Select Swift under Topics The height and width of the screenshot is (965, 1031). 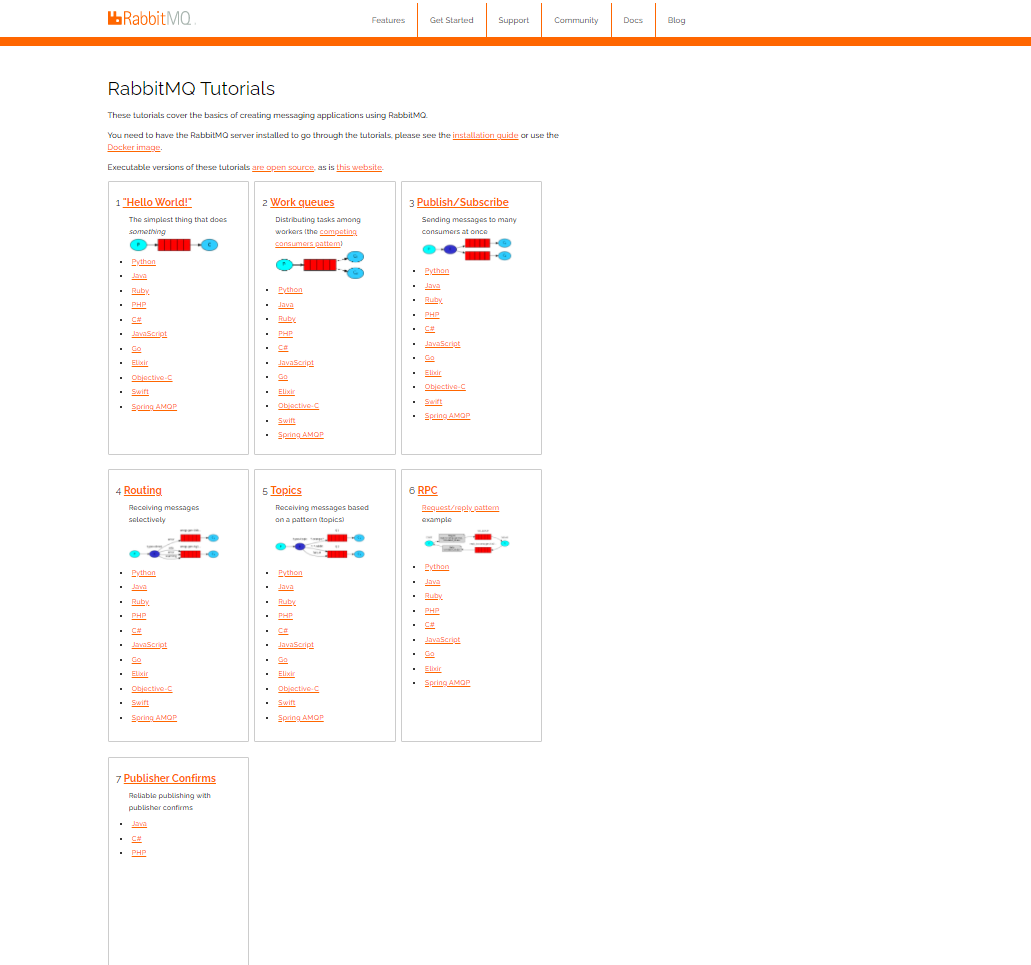click(287, 703)
